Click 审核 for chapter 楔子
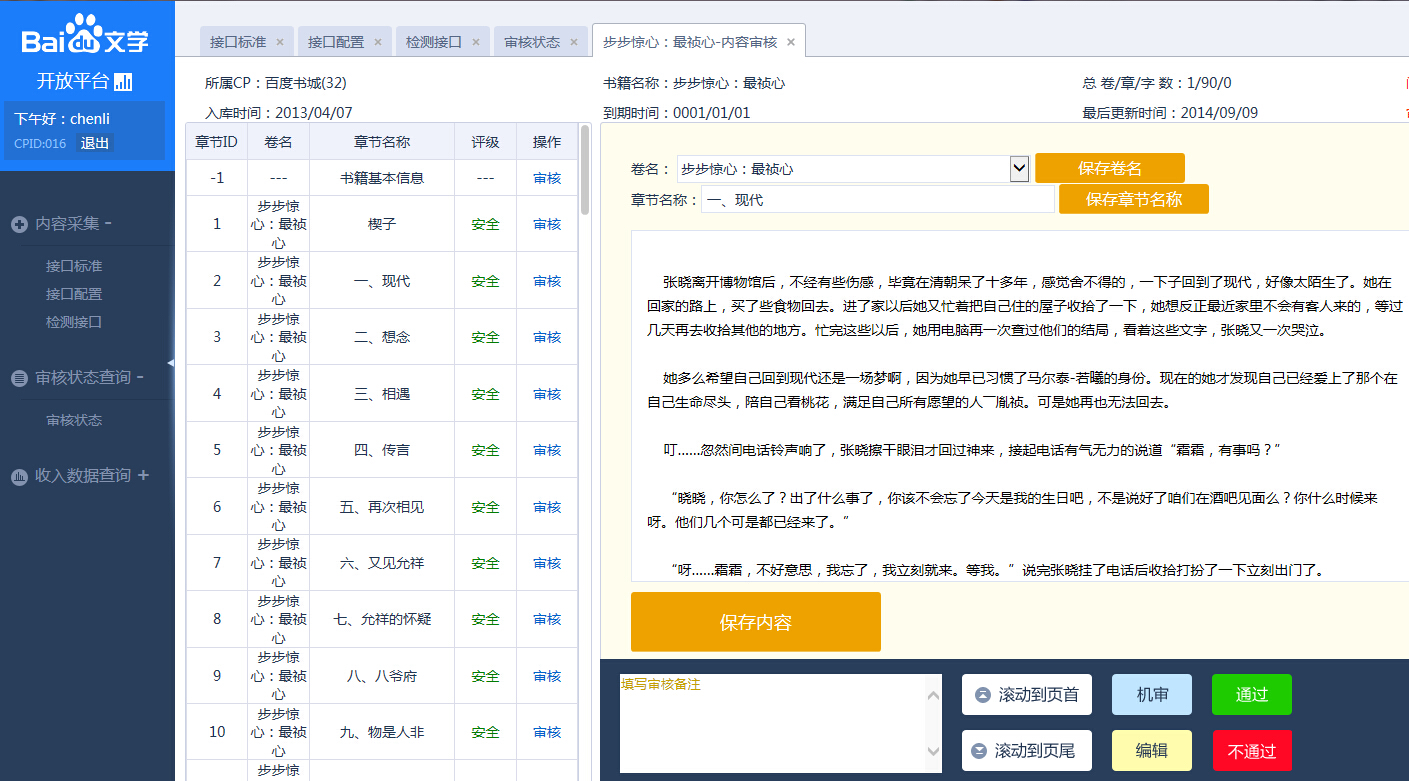The image size is (1409, 781). coord(547,224)
